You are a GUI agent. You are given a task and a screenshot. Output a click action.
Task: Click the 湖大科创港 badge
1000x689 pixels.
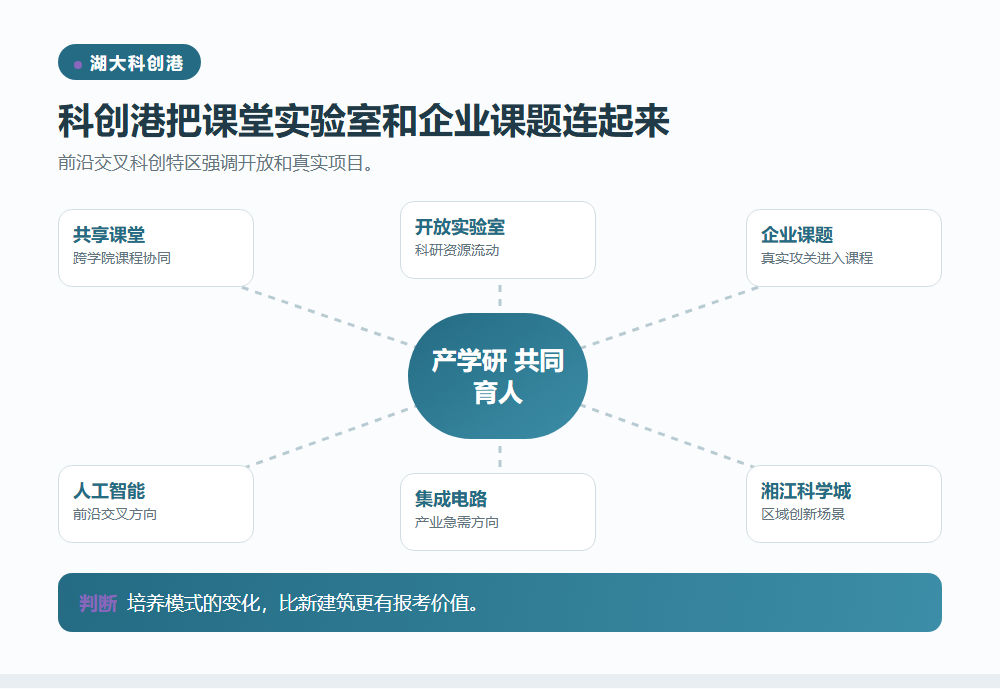(x=129, y=63)
